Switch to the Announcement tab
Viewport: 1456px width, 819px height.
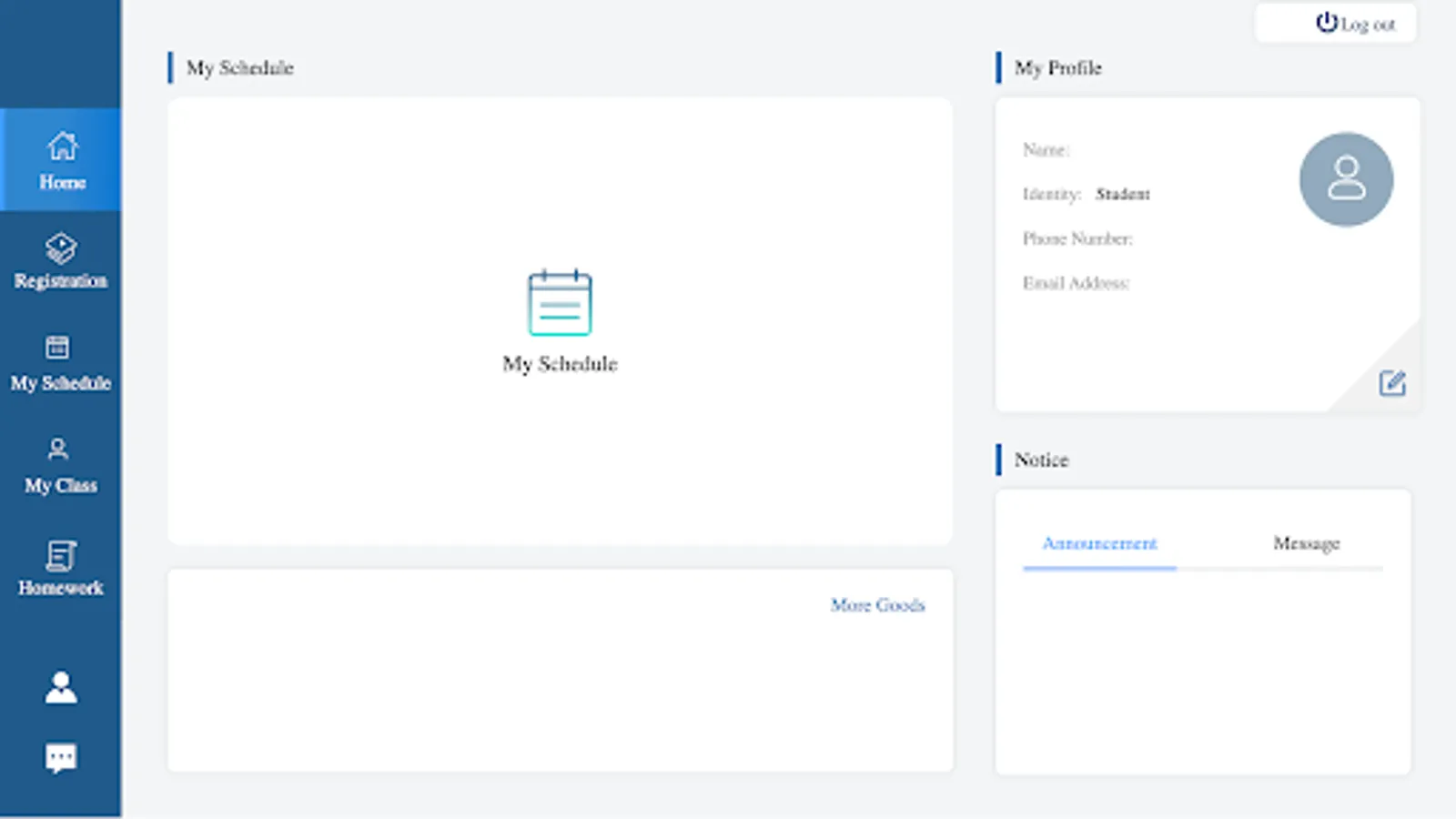click(x=1099, y=543)
